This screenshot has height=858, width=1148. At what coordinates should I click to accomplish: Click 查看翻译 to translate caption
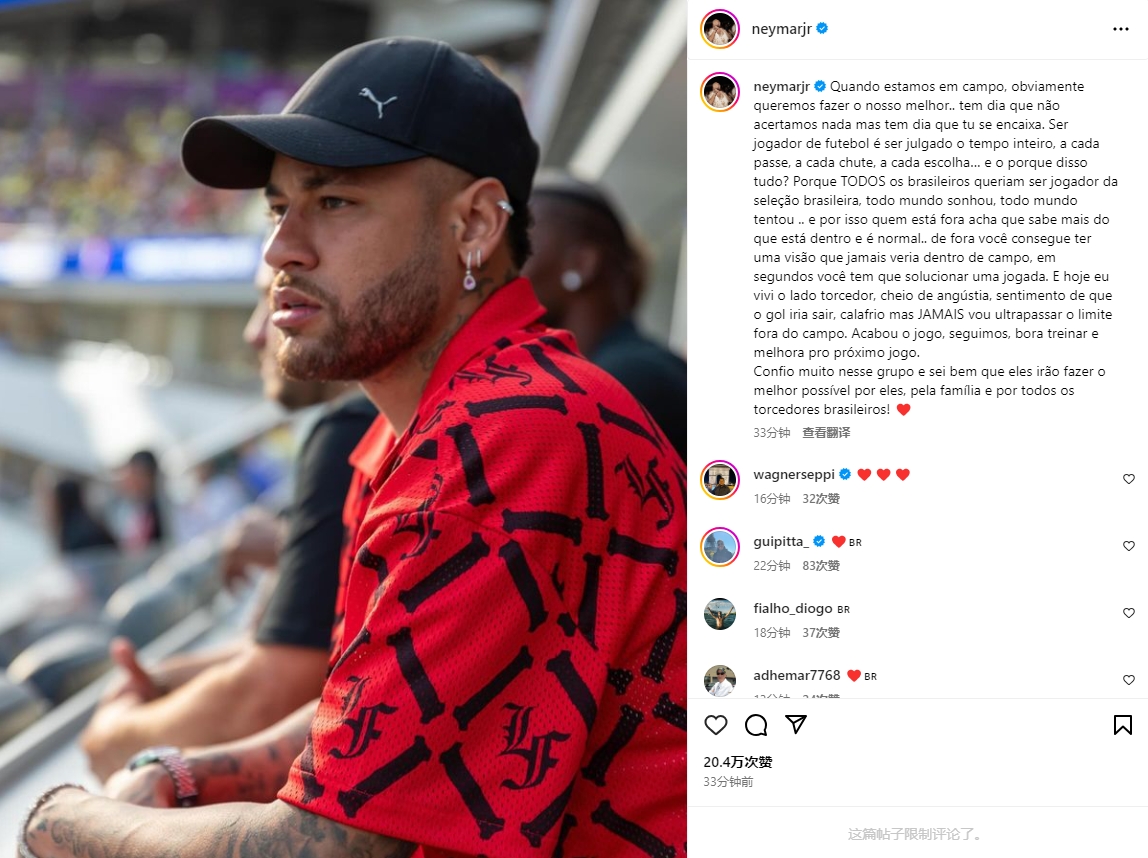click(x=826, y=433)
